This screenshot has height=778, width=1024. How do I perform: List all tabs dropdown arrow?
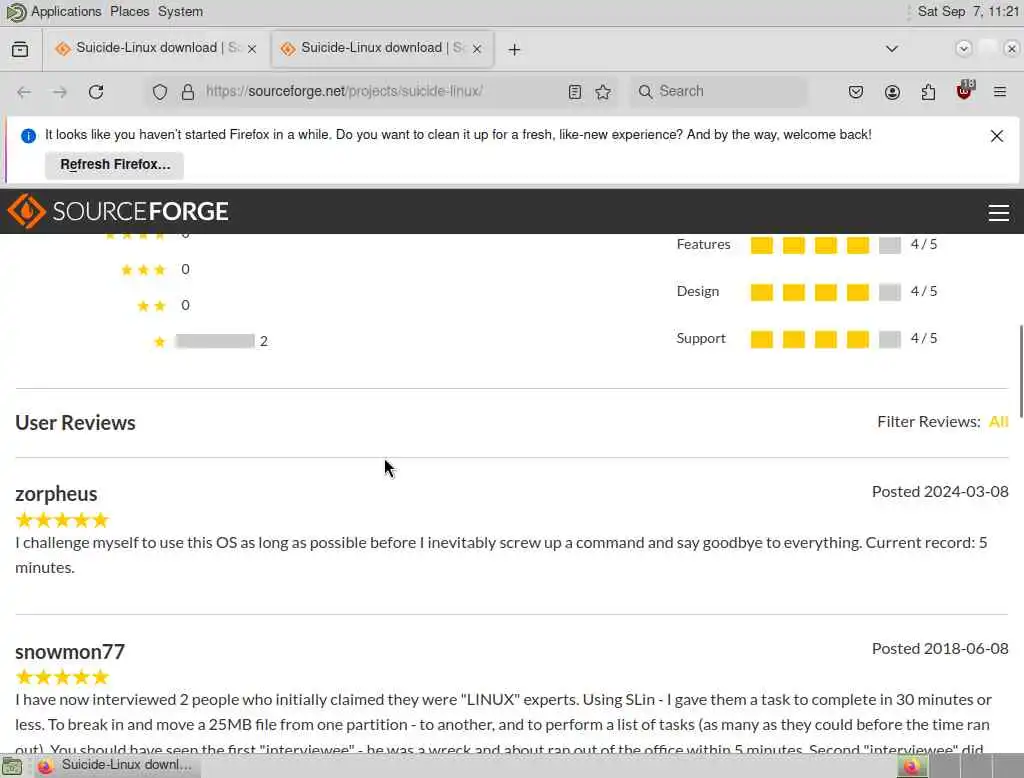pos(891,49)
